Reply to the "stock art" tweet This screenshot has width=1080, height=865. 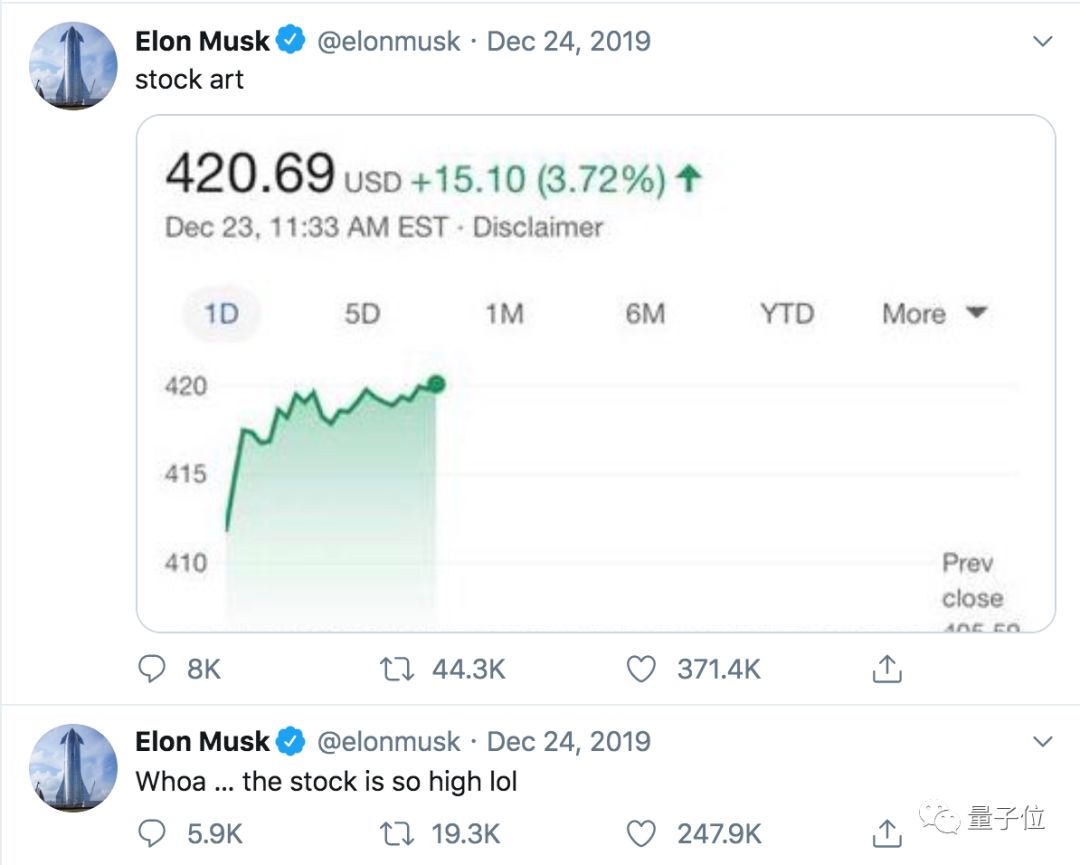click(152, 669)
